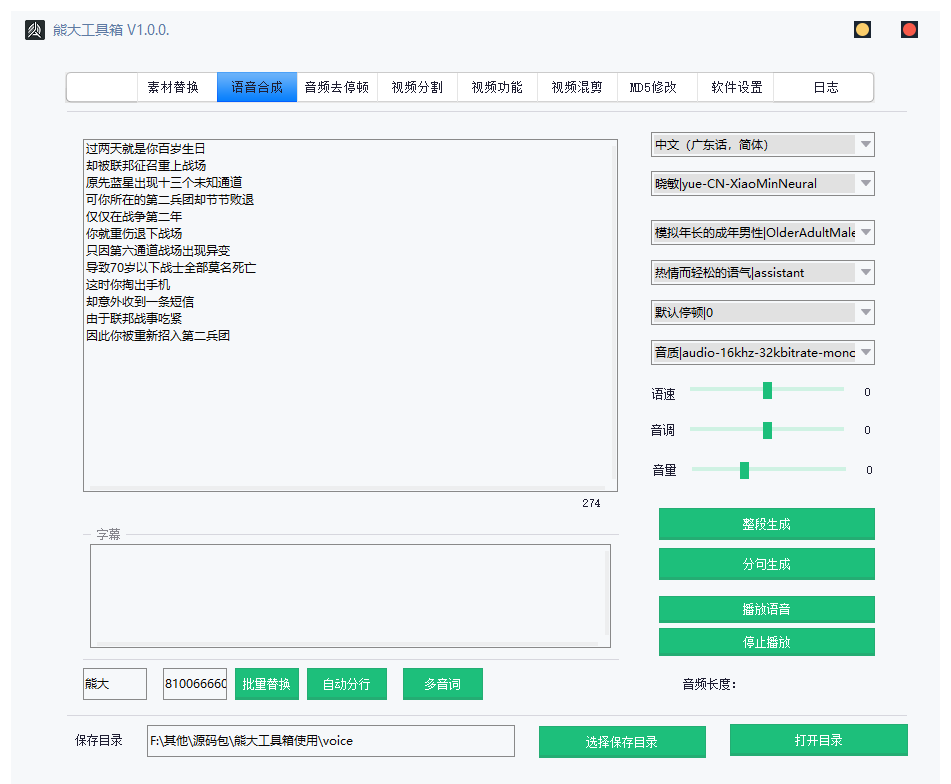Expand the 中文（广东话，简体） language dropdown
This screenshot has height=784, width=951.
coord(762,145)
